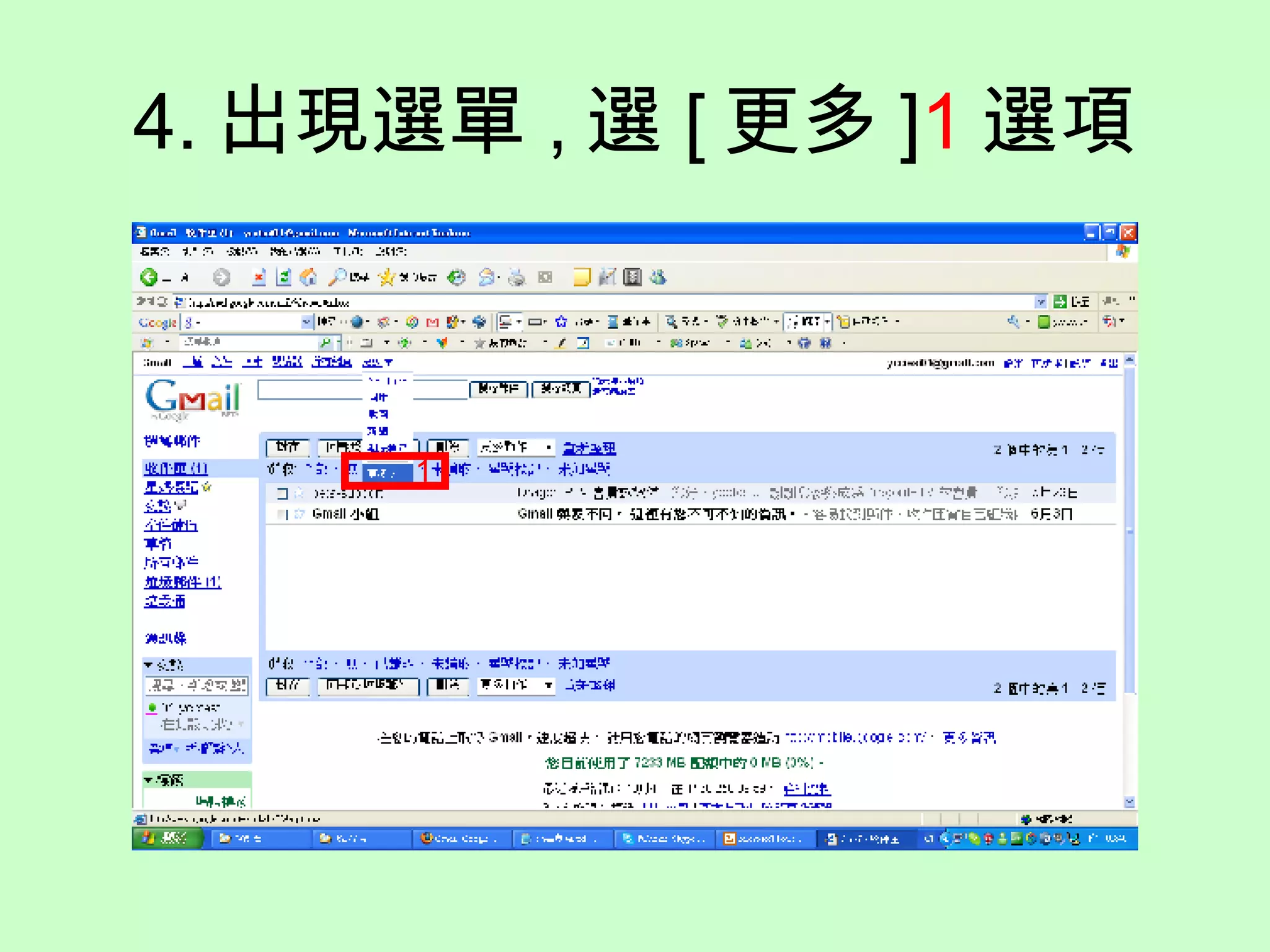Click the Gmail envelope icon on Google Toolbar

click(x=433, y=322)
